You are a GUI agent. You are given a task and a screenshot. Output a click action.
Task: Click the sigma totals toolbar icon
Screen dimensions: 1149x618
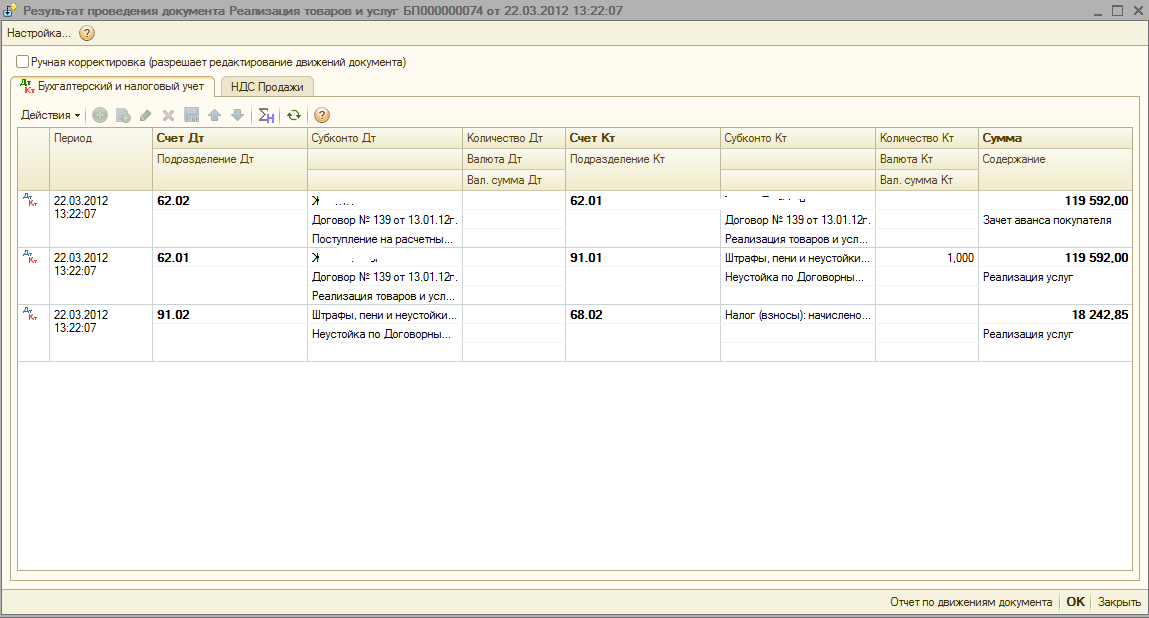coord(266,115)
